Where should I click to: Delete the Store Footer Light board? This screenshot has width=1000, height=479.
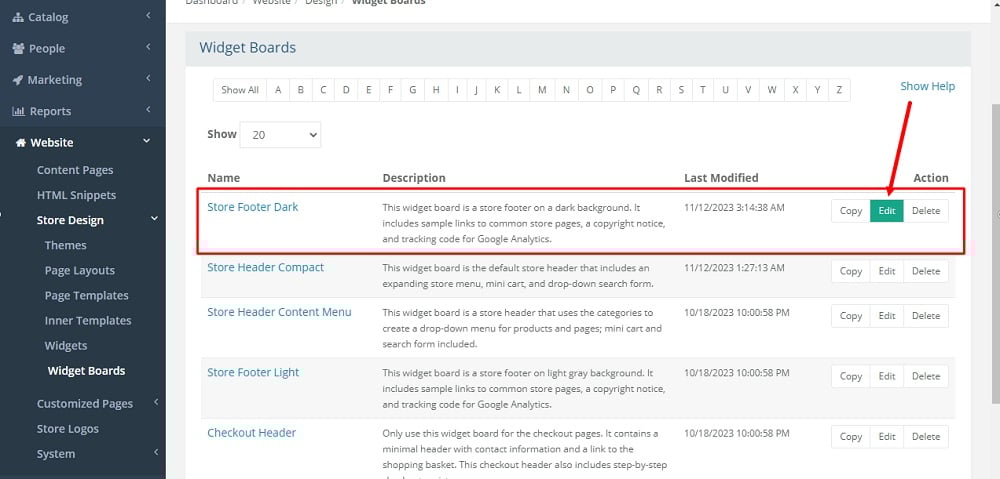pyautogui.click(x=926, y=376)
